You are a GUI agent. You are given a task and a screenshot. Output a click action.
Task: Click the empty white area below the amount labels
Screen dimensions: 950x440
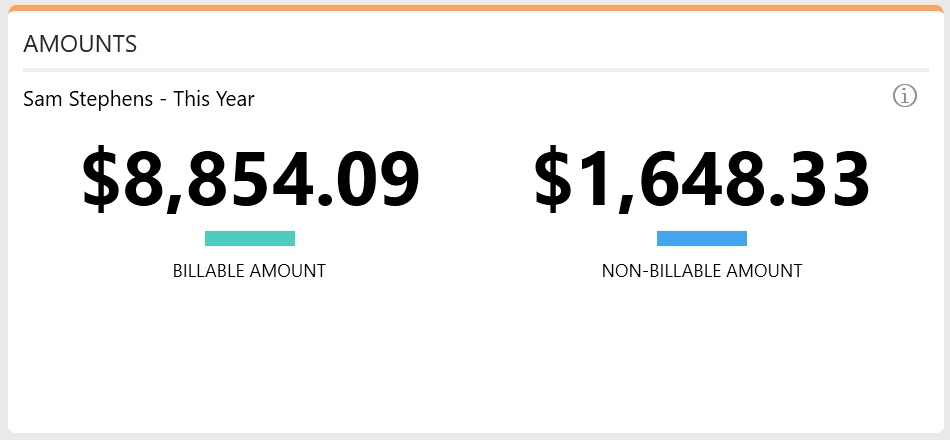point(475,360)
